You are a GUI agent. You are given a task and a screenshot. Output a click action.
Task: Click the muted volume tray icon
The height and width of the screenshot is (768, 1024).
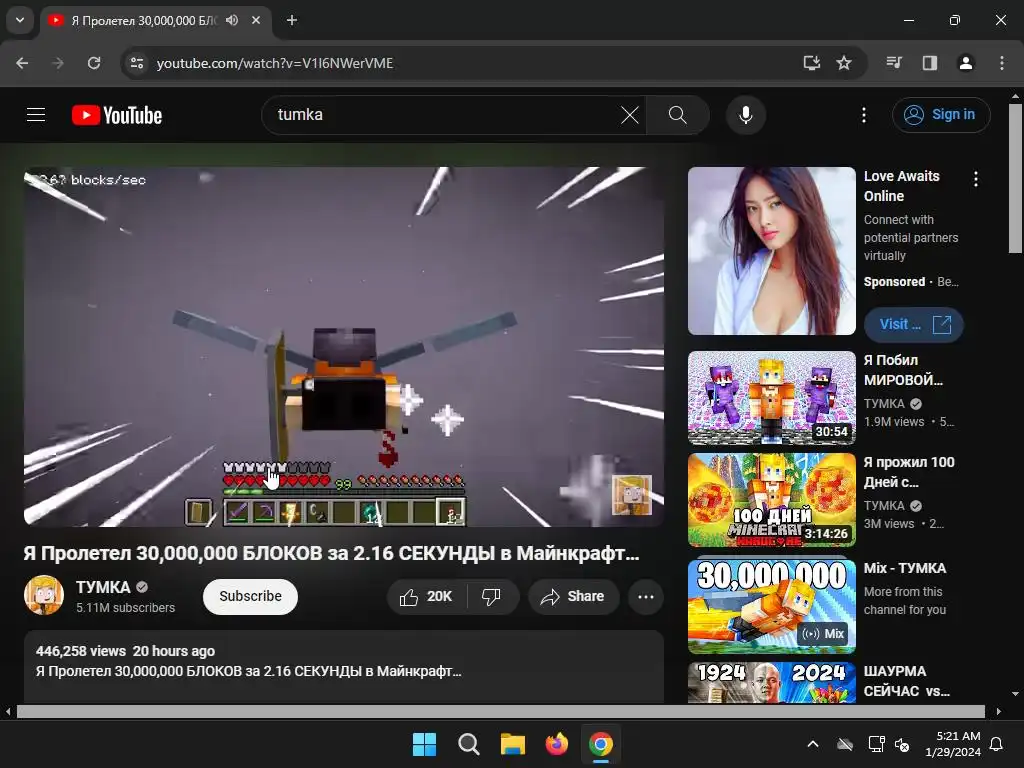[x=902, y=744]
